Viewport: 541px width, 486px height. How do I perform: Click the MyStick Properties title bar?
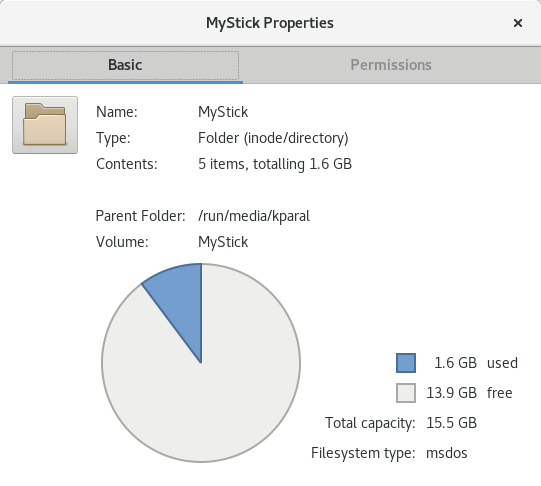(x=270, y=23)
